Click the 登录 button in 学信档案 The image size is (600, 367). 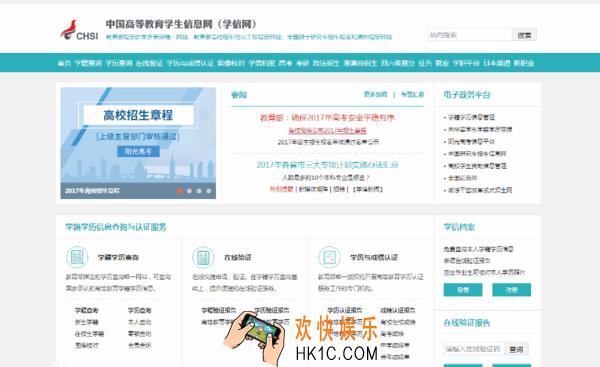click(463, 290)
